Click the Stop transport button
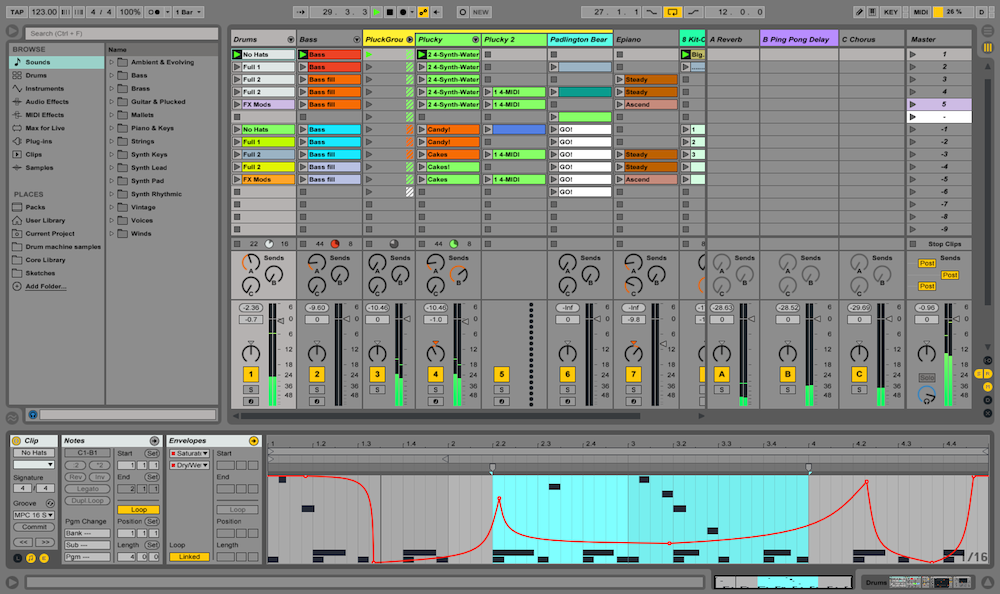 pos(389,12)
